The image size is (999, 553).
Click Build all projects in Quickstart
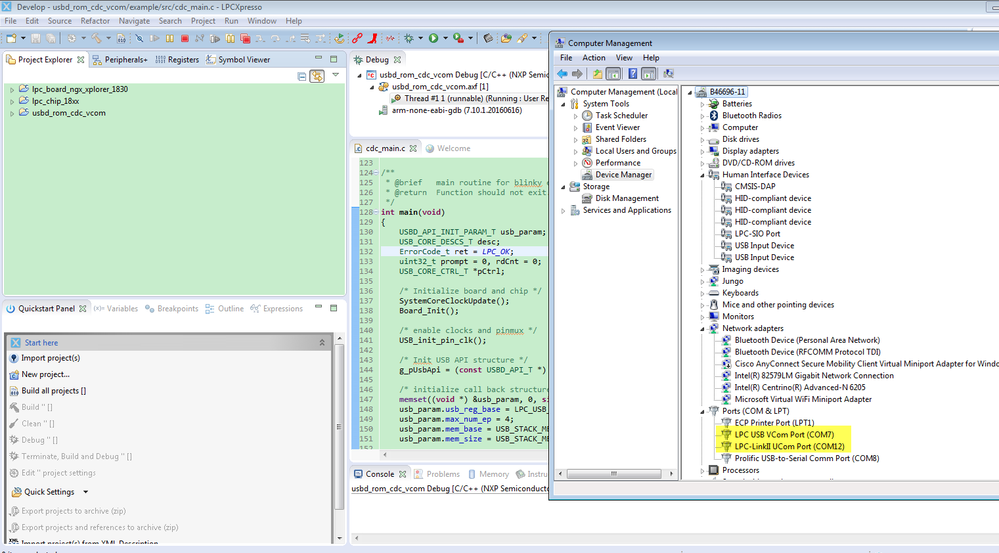(x=53, y=391)
